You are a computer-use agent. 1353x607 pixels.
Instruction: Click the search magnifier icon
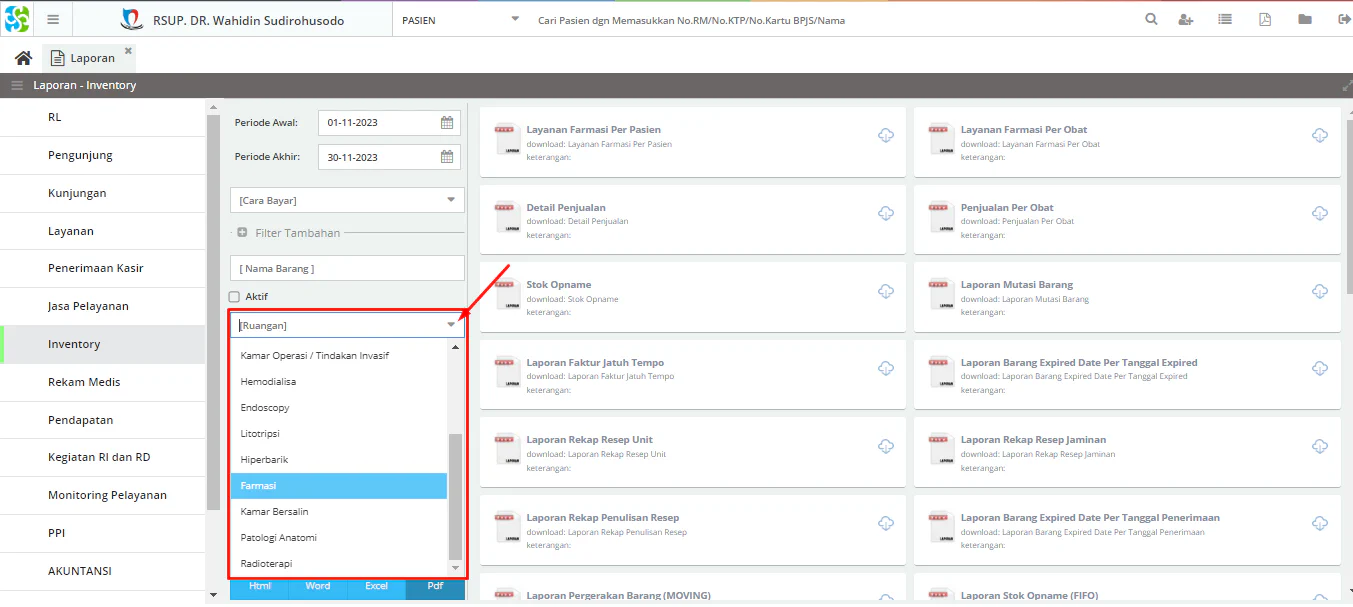[1151, 19]
